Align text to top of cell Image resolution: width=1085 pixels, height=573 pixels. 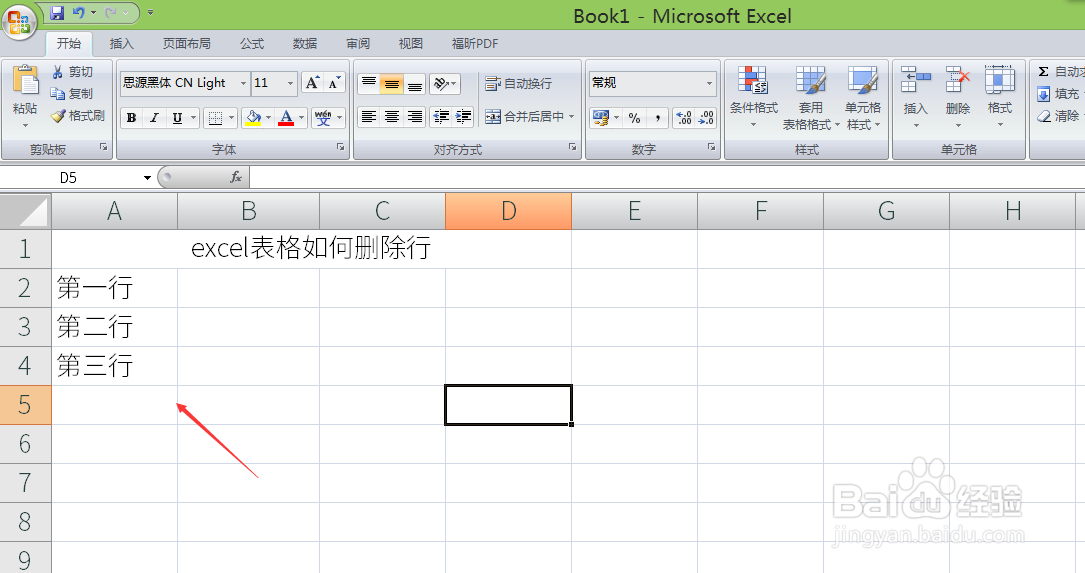(x=369, y=84)
